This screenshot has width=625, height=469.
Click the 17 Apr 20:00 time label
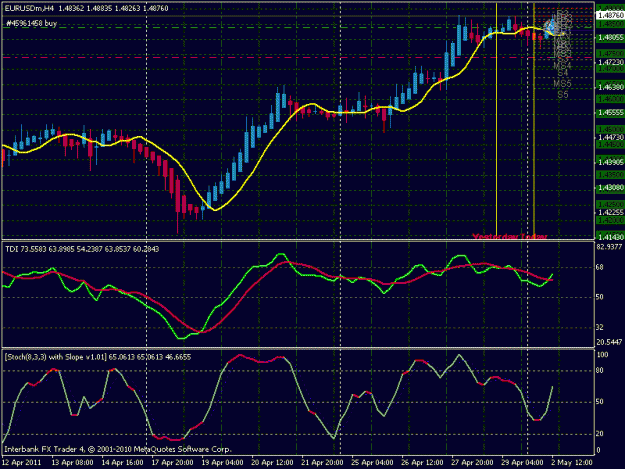(172, 463)
